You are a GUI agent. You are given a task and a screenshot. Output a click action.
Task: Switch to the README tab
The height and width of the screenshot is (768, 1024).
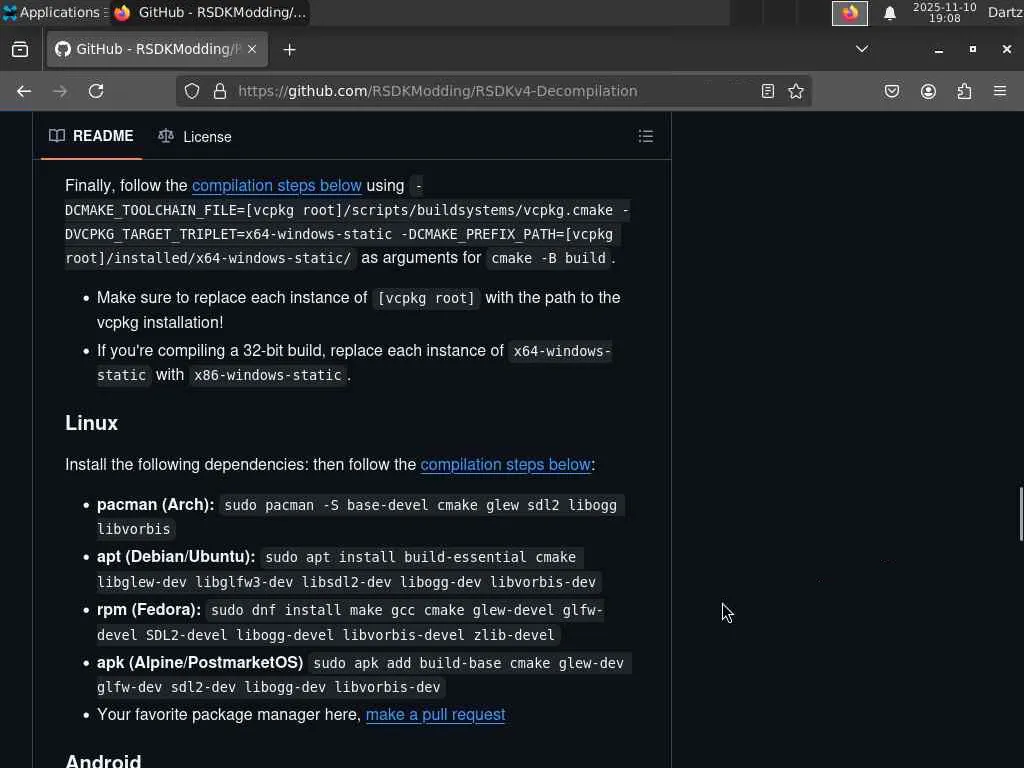(91, 136)
